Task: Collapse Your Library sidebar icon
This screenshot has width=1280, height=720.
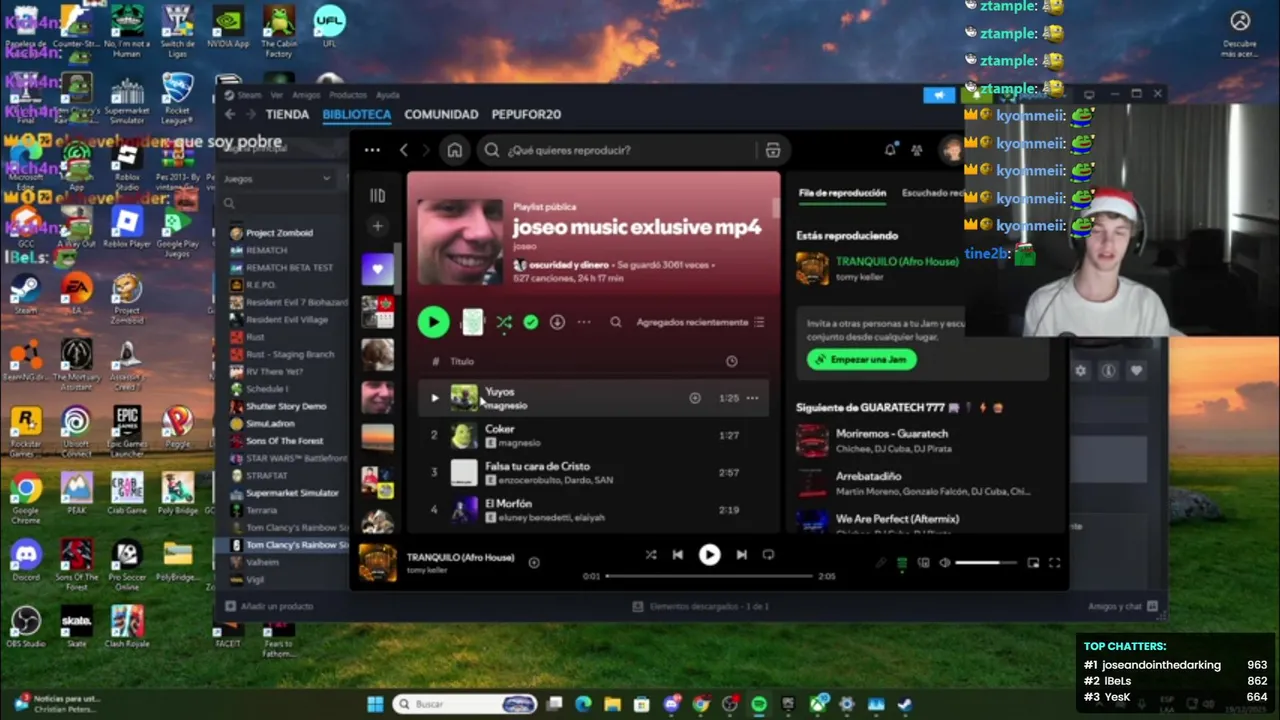Action: click(x=377, y=196)
